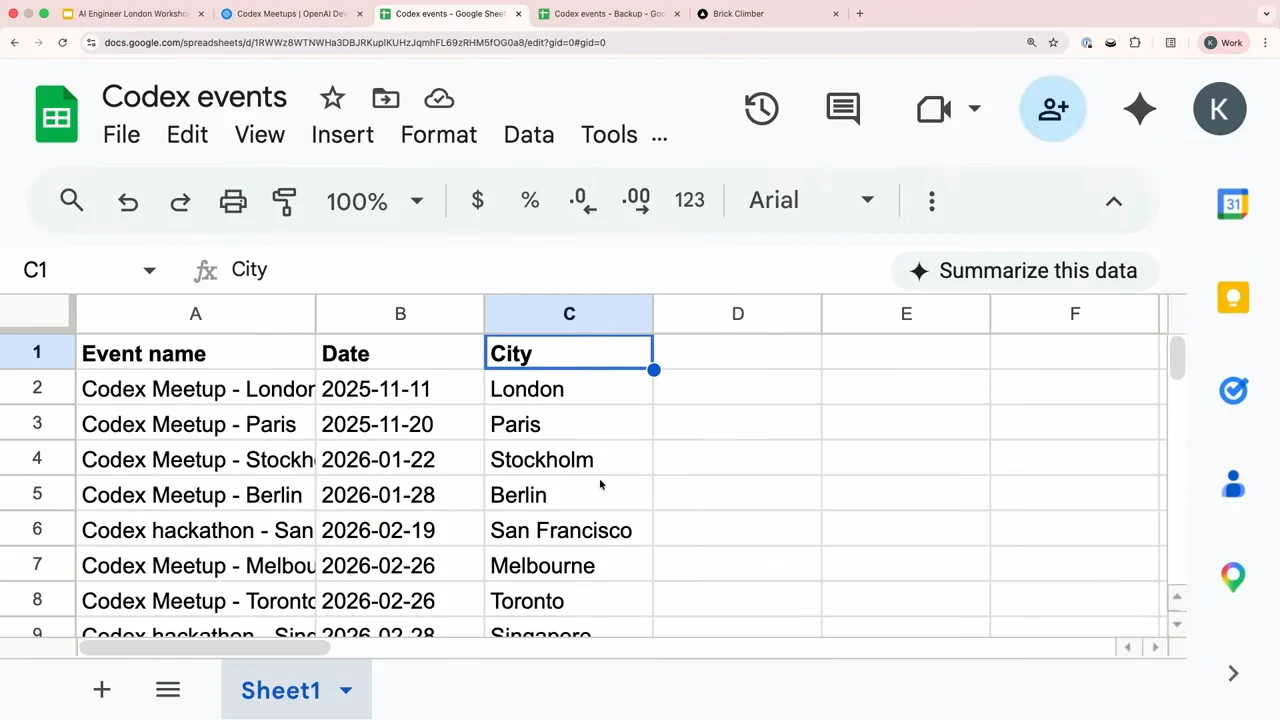The height and width of the screenshot is (720, 1280).
Task: Click the San Francisco cell
Action: point(568,530)
